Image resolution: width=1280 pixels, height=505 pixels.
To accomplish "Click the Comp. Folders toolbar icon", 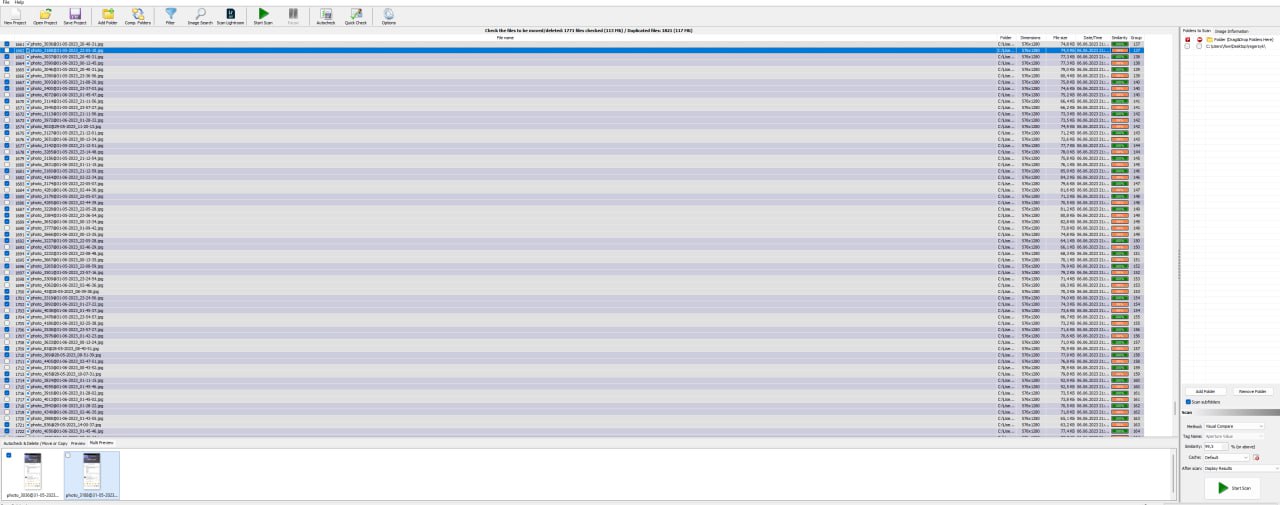I will click(x=139, y=15).
